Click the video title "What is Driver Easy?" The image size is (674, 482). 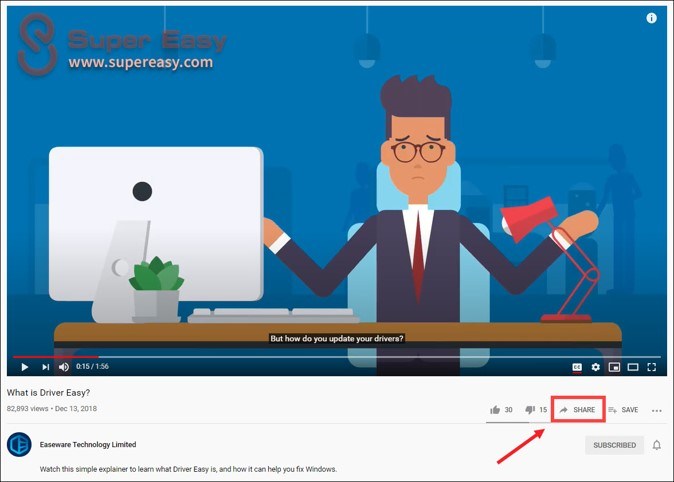[48, 393]
